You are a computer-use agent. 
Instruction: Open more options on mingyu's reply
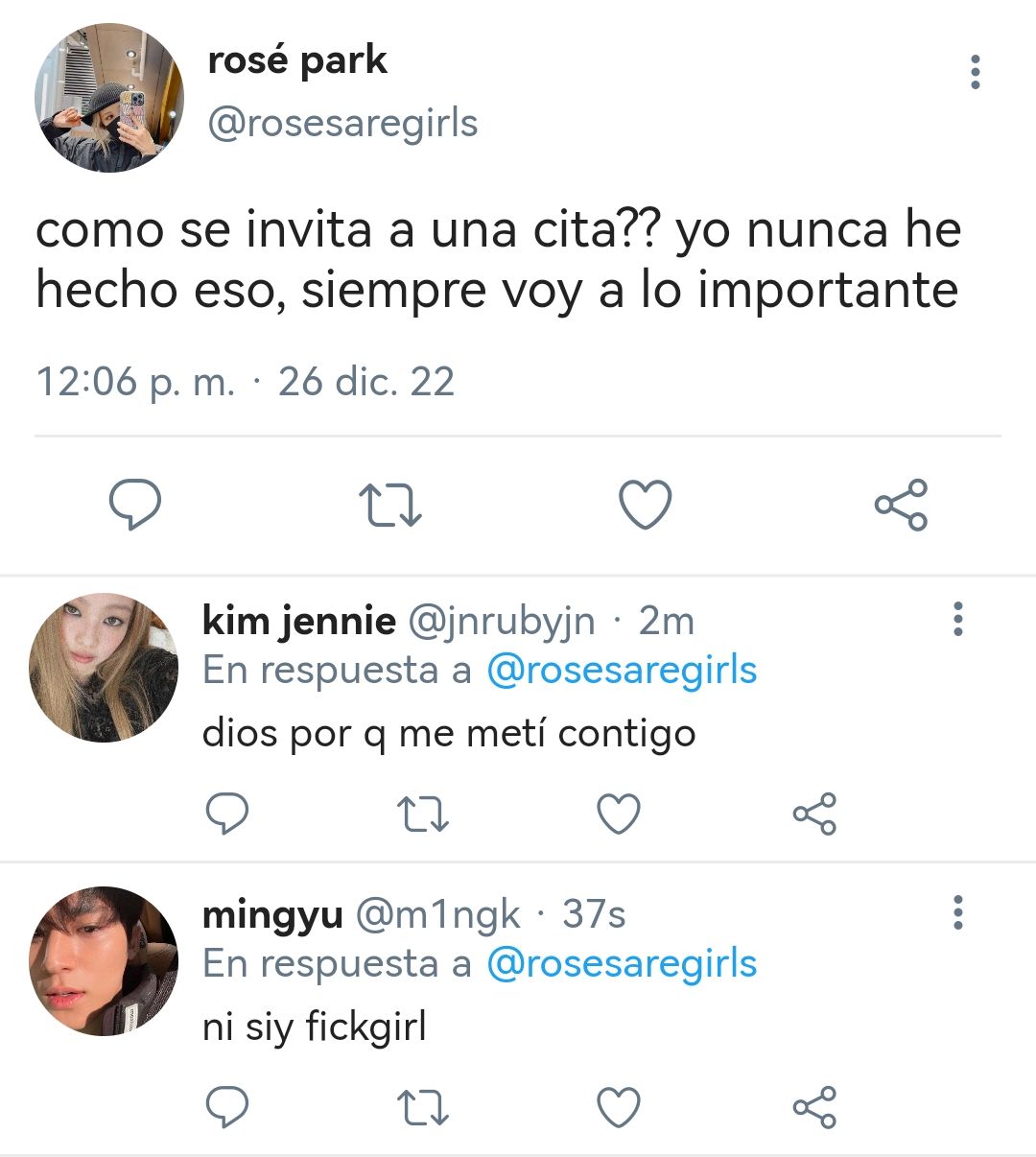point(957,912)
